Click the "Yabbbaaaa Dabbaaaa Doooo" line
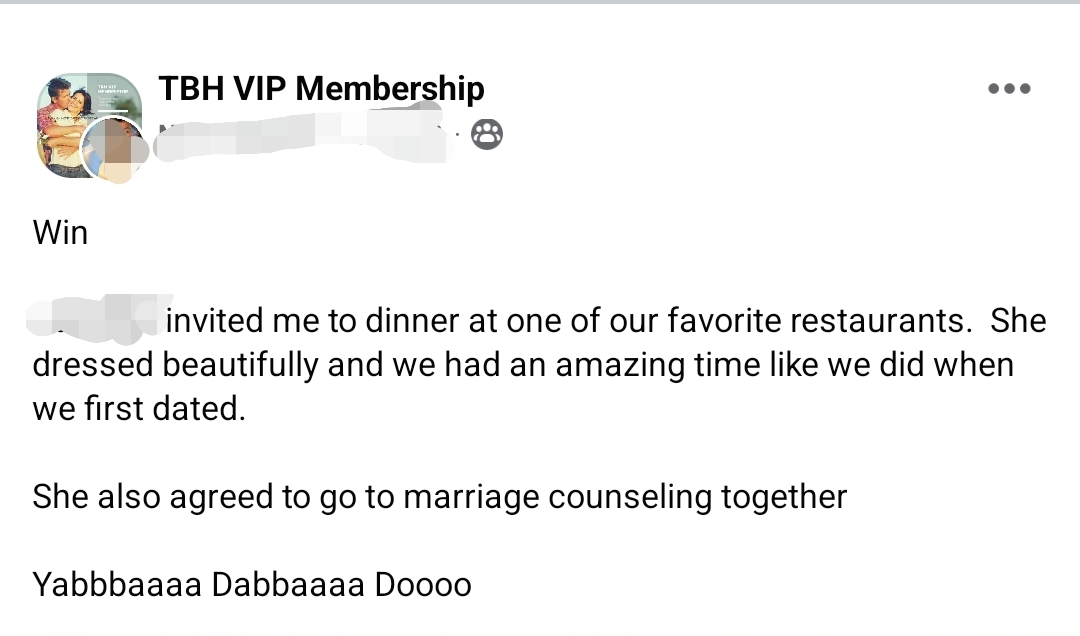The image size is (1080, 636). [251, 584]
